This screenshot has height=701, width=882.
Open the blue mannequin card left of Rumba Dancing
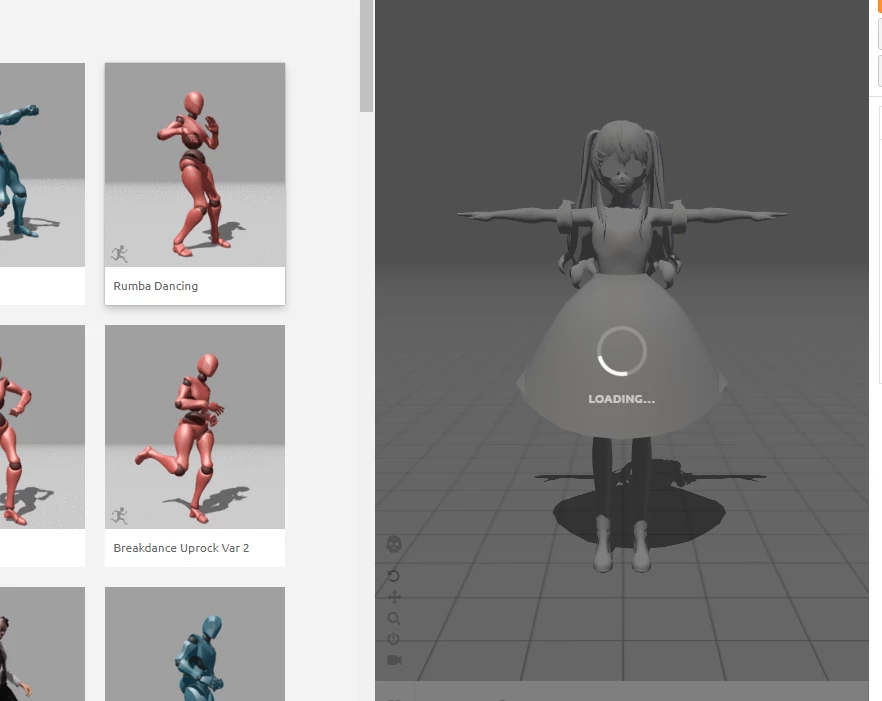[x=42, y=183]
